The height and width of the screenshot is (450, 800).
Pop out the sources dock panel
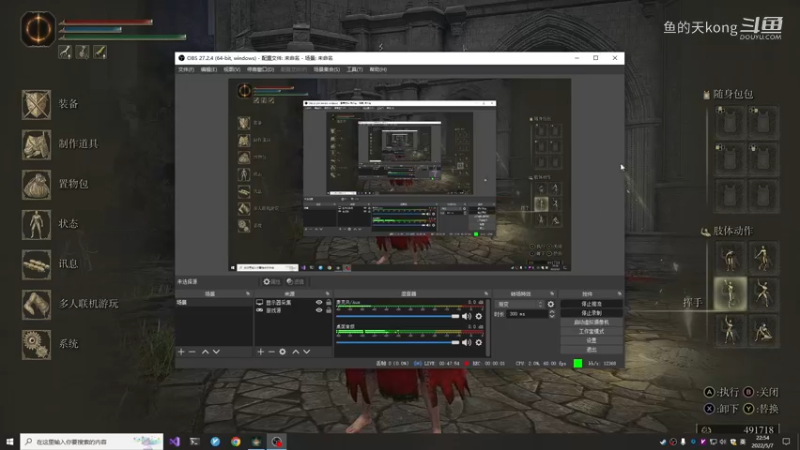(328, 294)
